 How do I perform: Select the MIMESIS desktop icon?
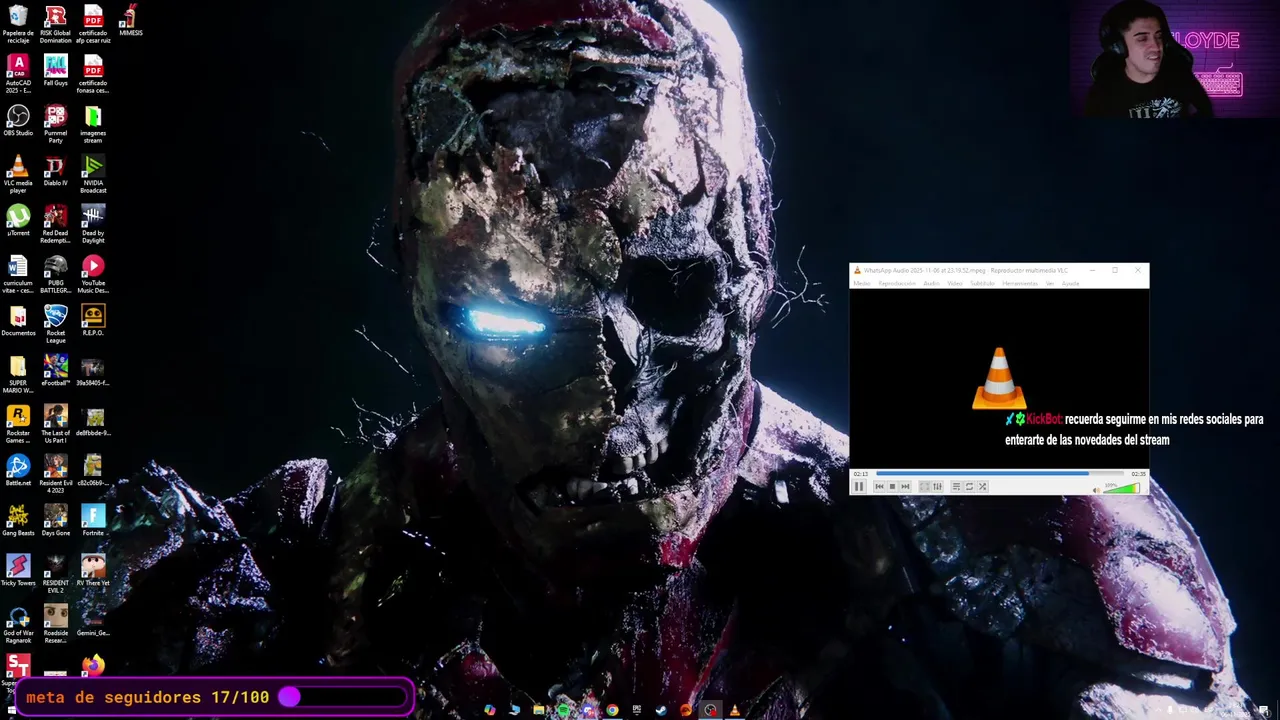pyautogui.click(x=130, y=20)
